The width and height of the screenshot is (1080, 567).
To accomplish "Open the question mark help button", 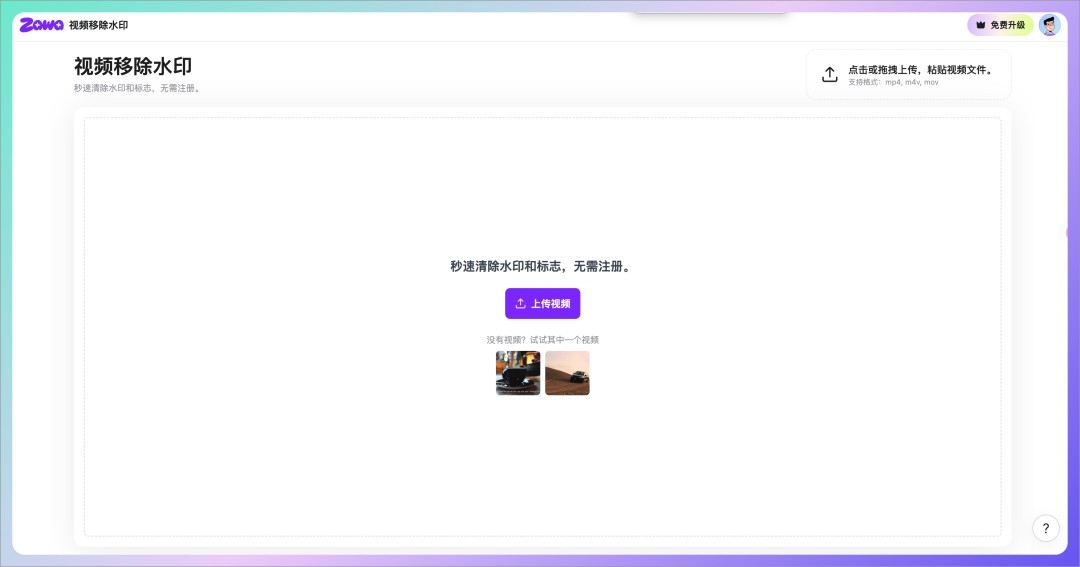I will tap(1046, 528).
